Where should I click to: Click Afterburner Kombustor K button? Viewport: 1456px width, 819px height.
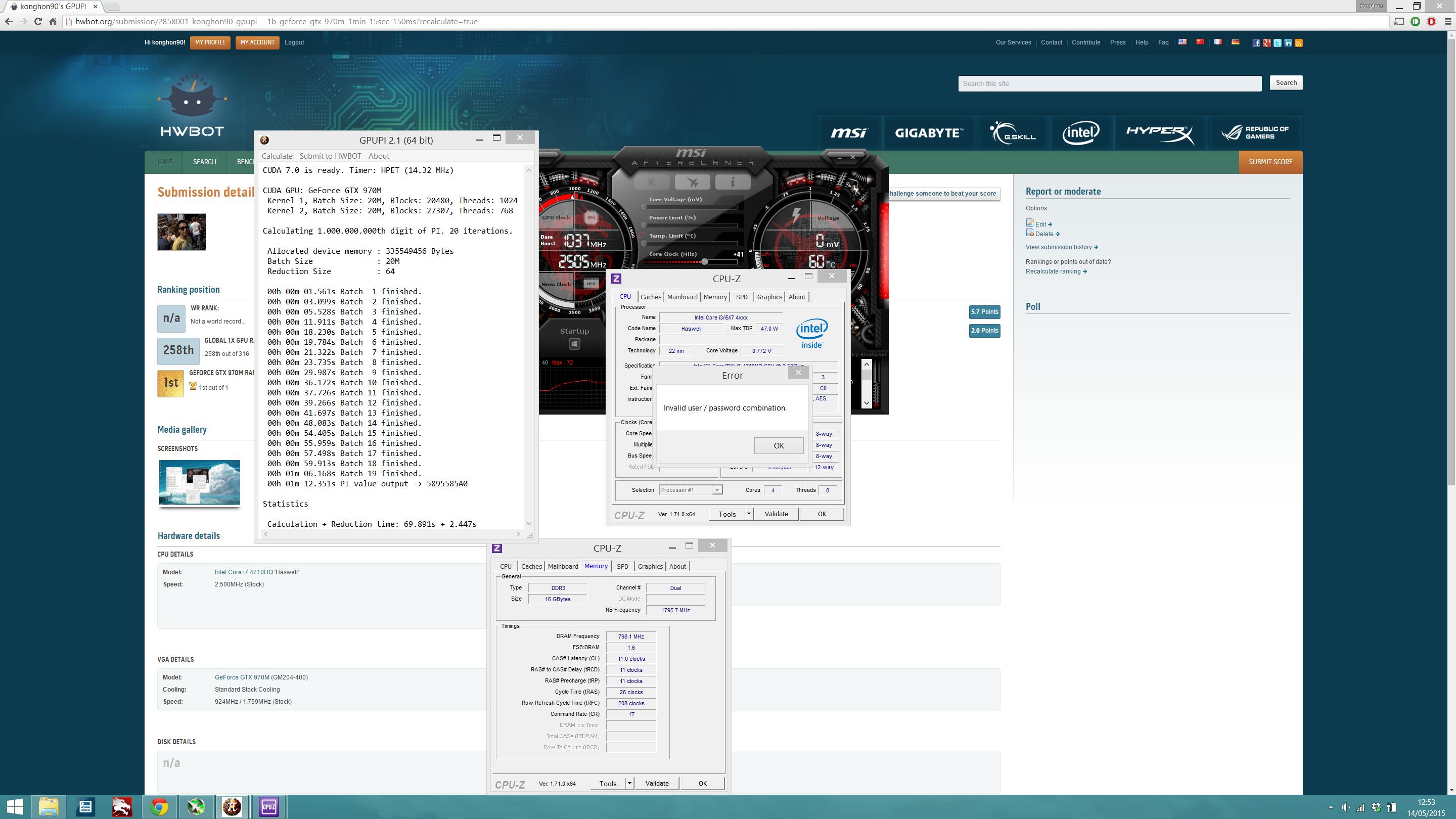(x=651, y=182)
